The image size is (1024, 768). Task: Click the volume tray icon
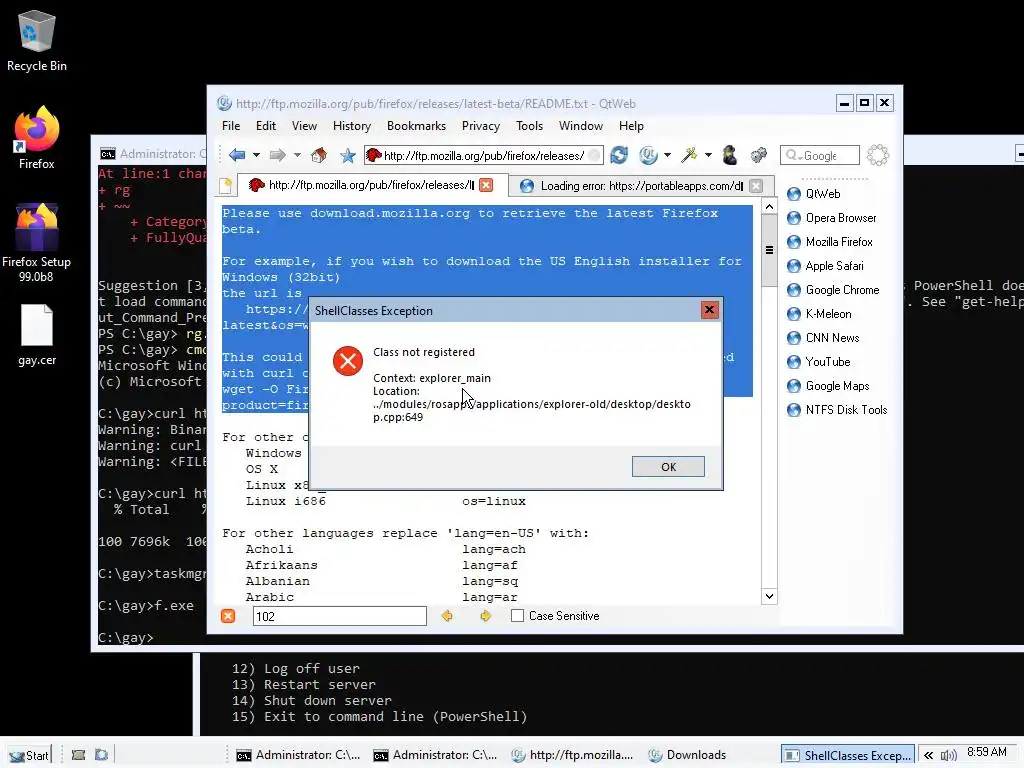point(948,756)
